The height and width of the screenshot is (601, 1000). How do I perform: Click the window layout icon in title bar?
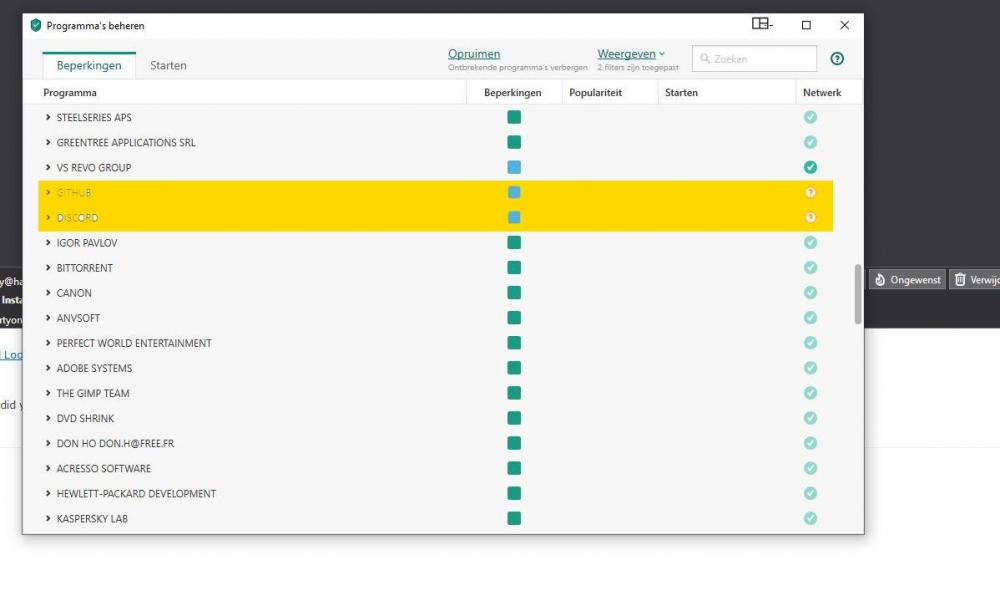[x=761, y=25]
